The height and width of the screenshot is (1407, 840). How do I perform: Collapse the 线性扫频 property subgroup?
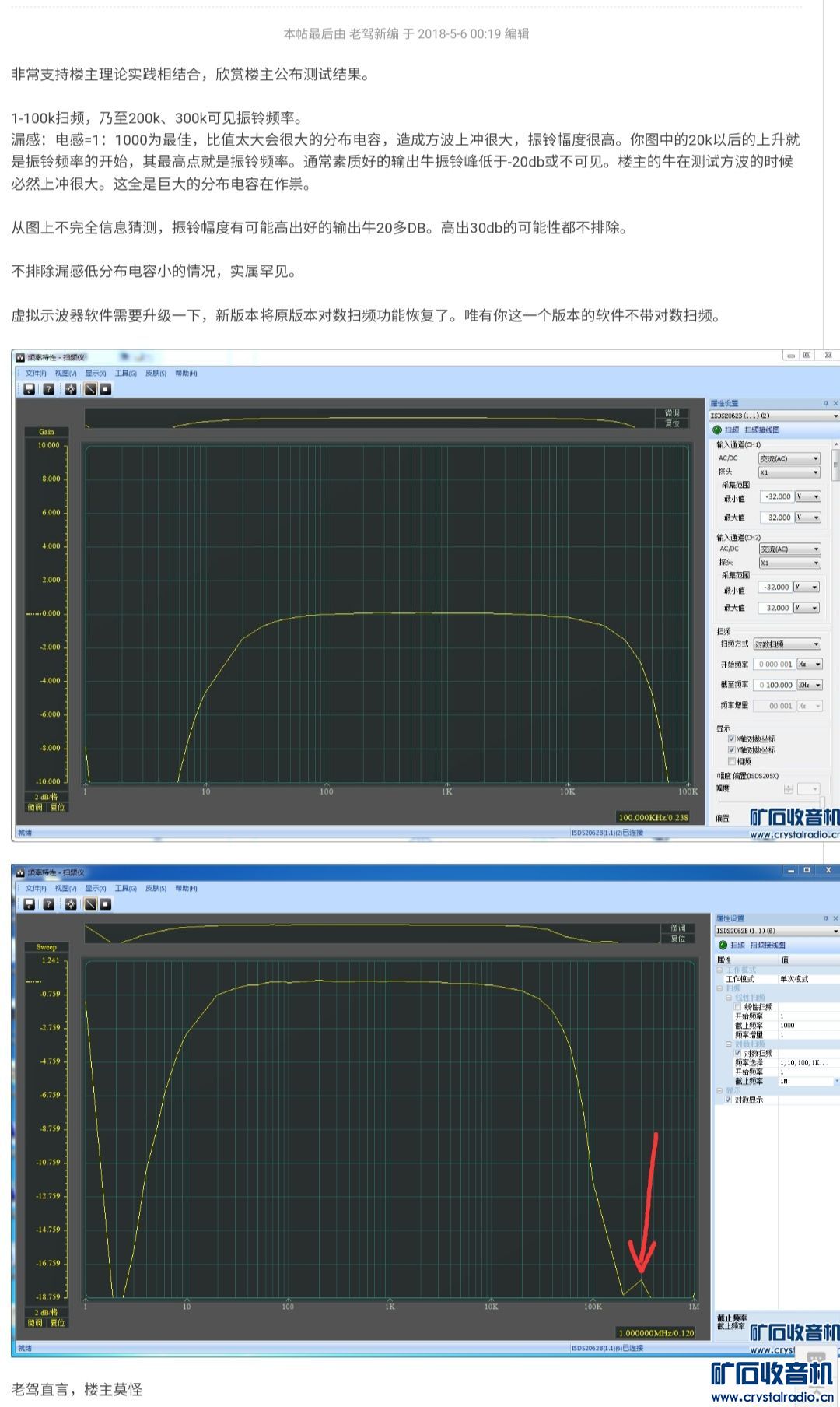click(729, 998)
